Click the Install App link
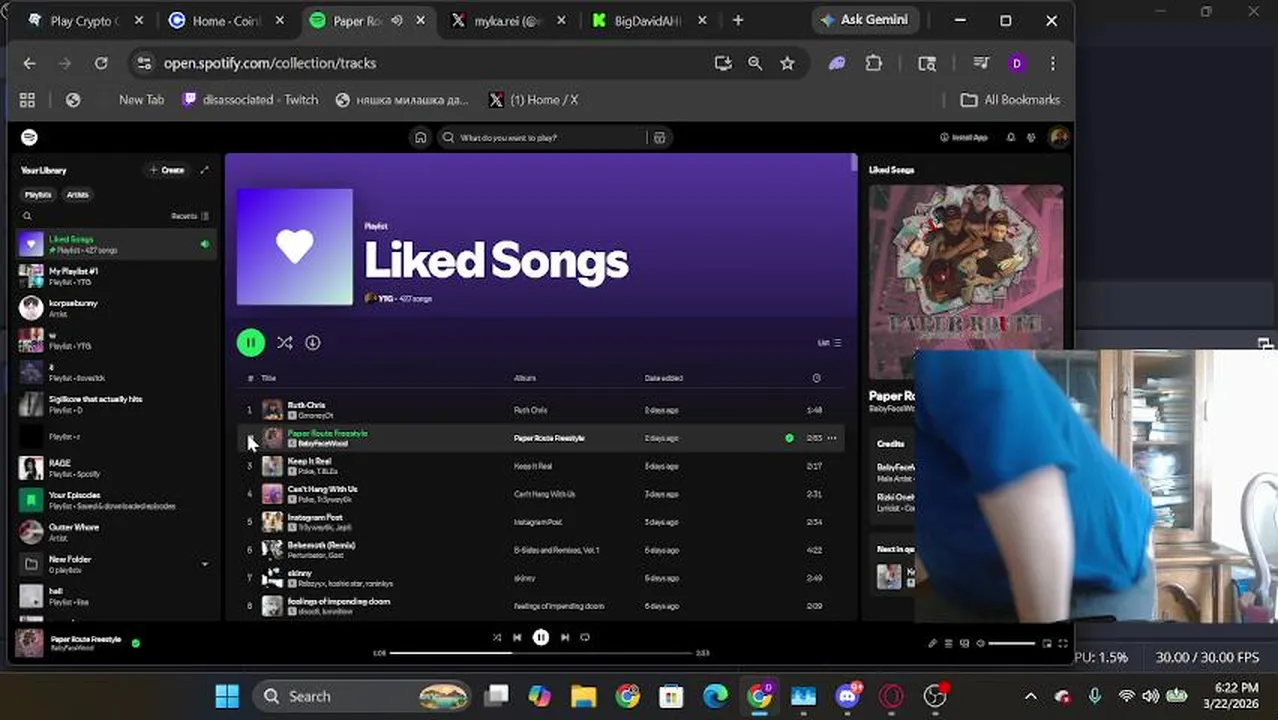The image size is (1278, 720). tap(964, 138)
